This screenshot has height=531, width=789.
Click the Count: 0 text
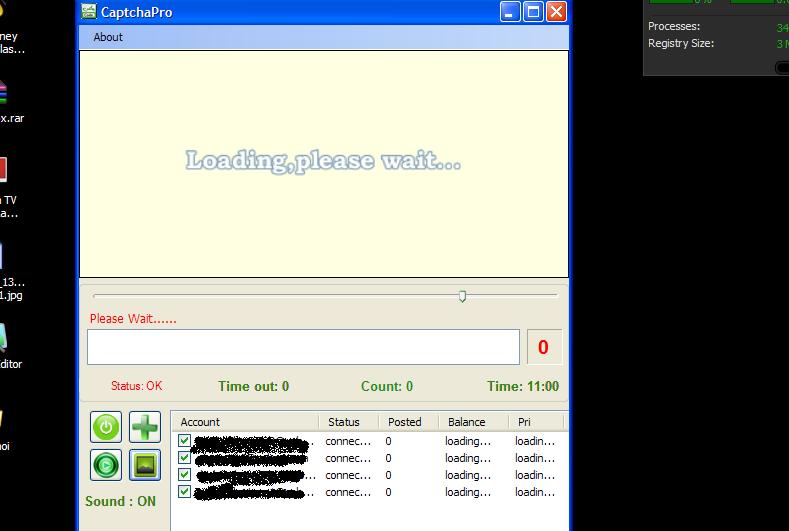click(x=386, y=386)
